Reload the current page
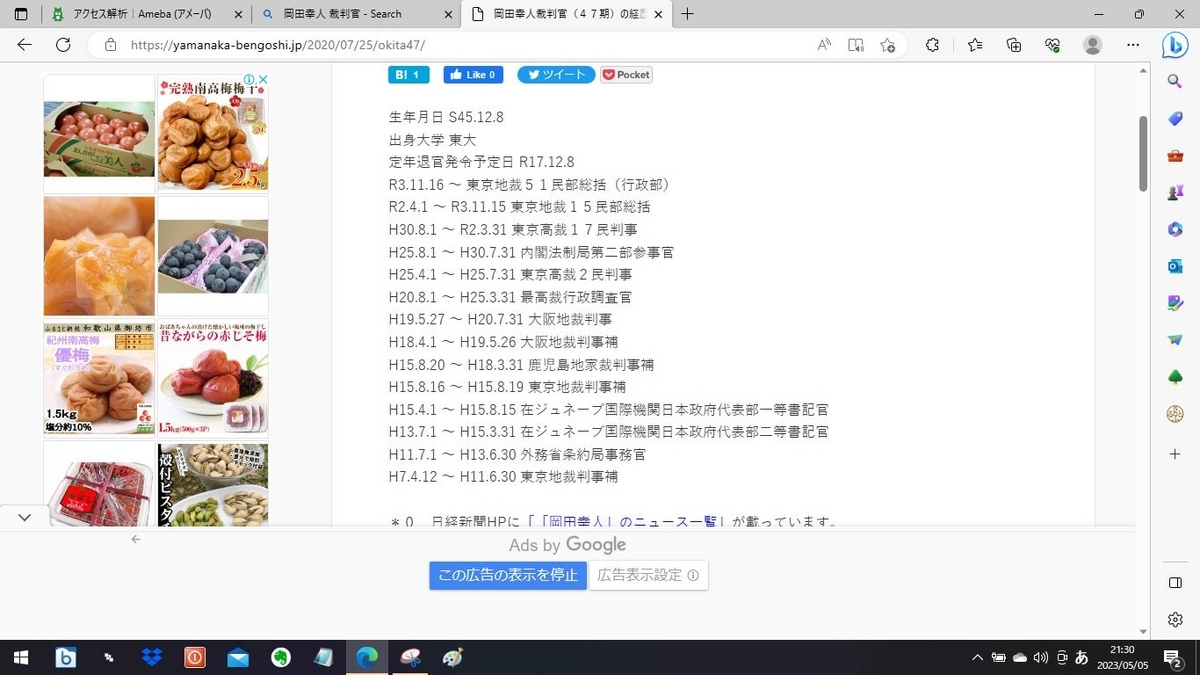This screenshot has width=1200, height=675. pyautogui.click(x=63, y=45)
